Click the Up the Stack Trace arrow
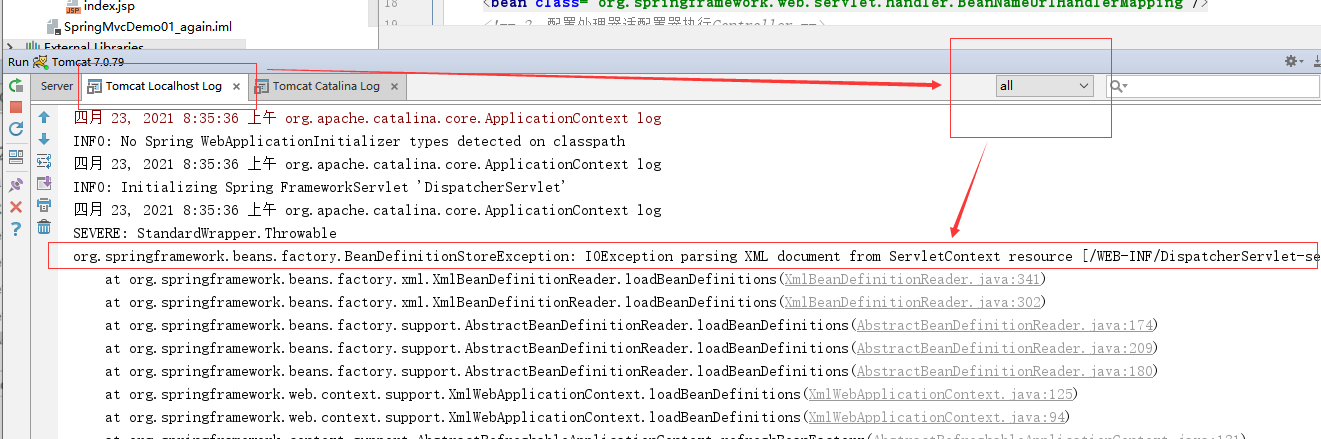Viewport: 1321px width, 439px height. [44, 118]
